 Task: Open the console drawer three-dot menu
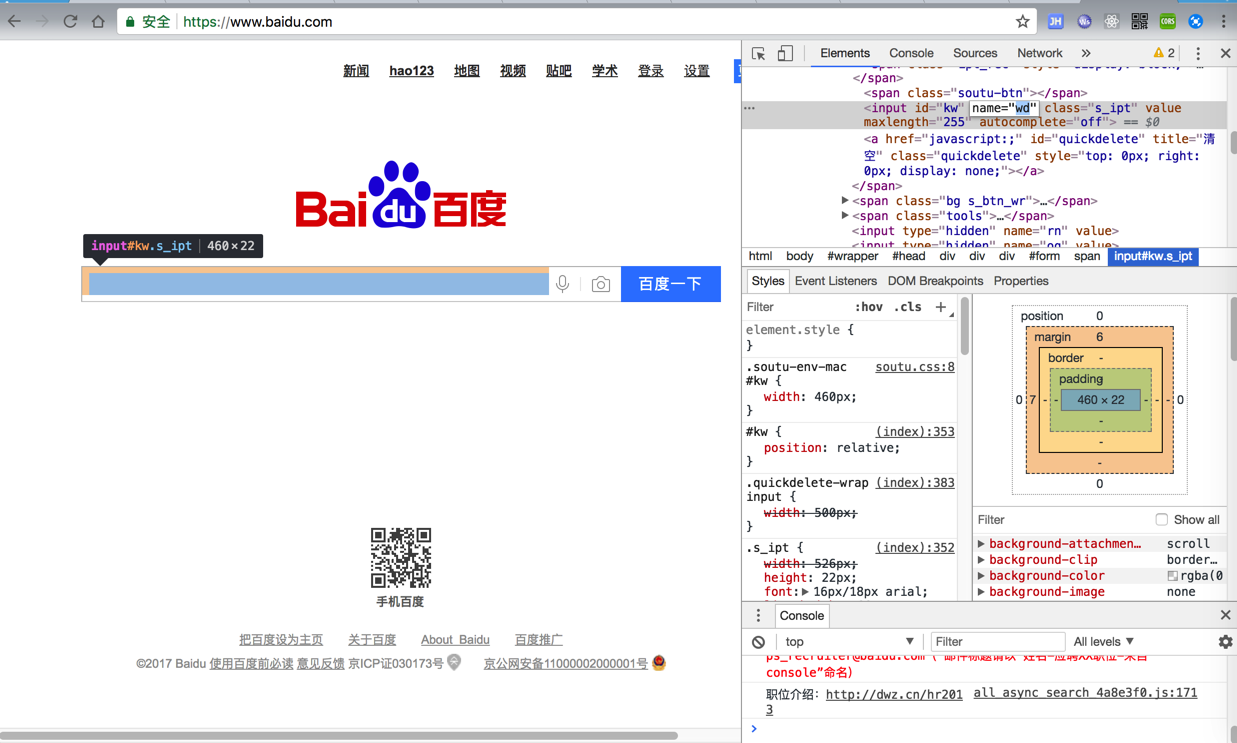(x=757, y=616)
